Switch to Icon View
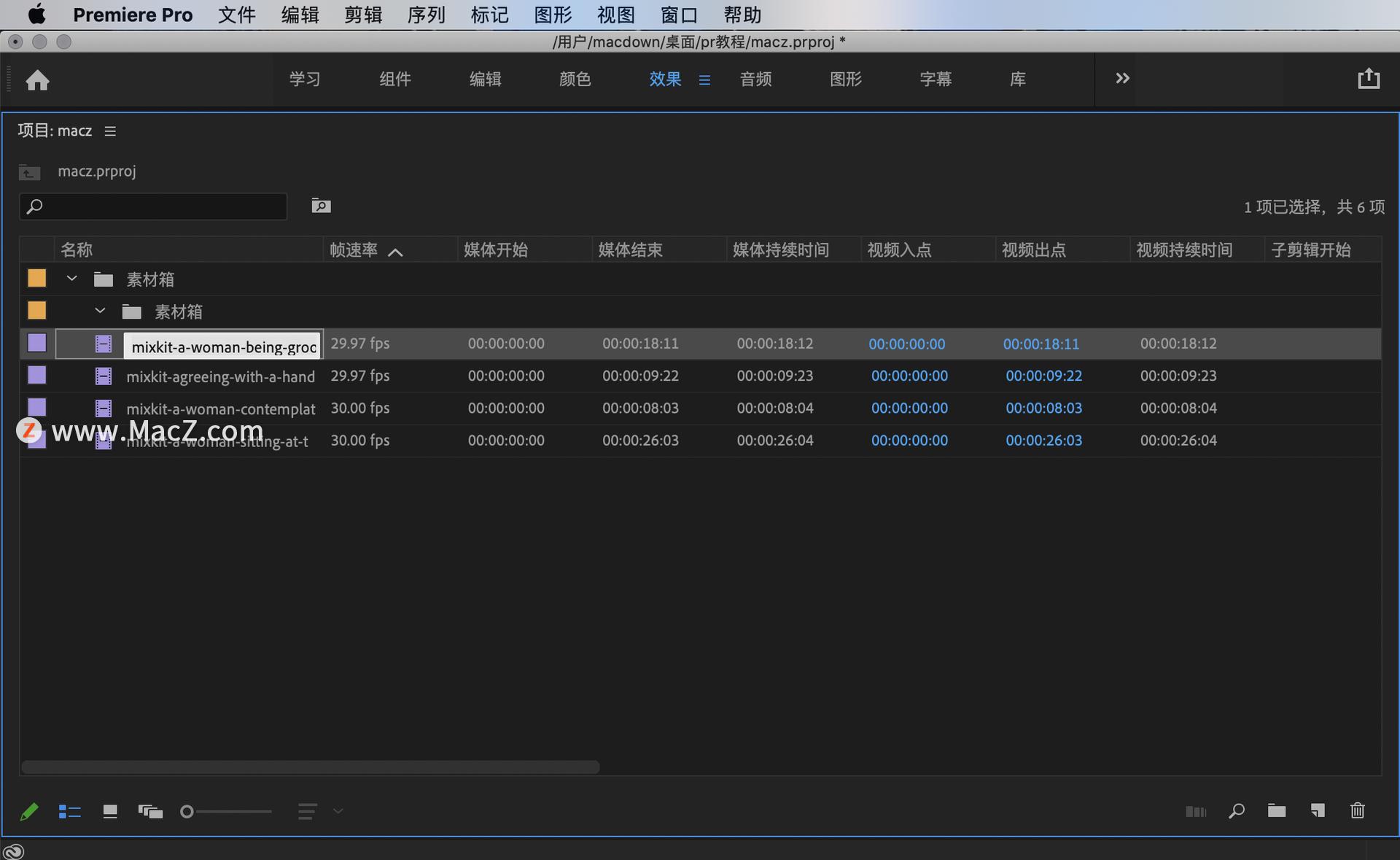 pos(110,811)
